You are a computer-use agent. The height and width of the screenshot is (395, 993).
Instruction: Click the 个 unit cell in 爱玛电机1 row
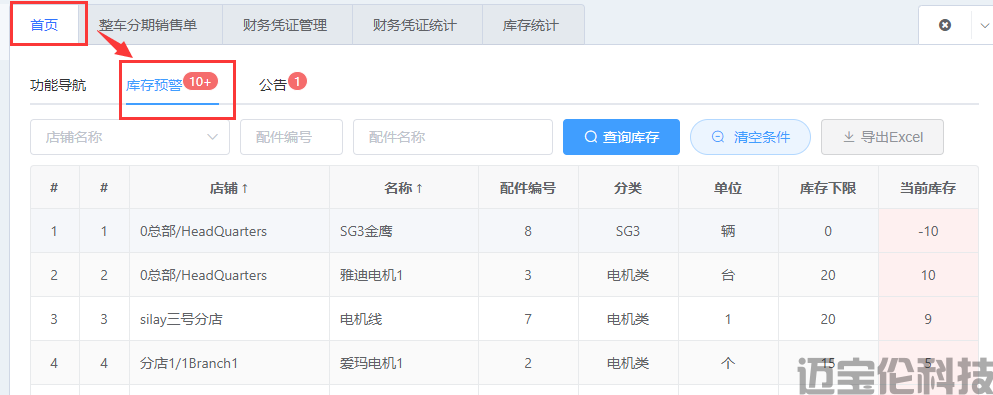pyautogui.click(x=728, y=363)
